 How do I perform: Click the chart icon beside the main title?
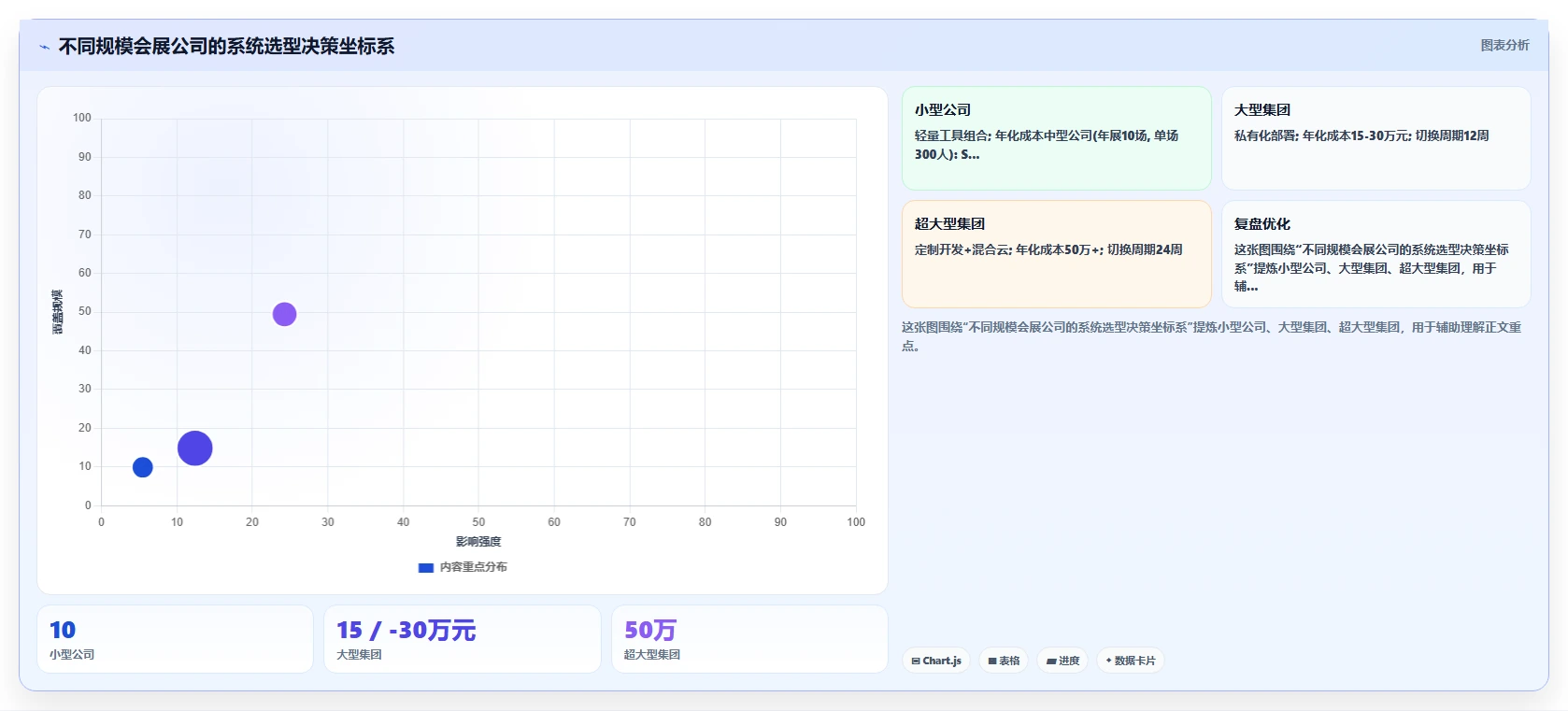44,47
